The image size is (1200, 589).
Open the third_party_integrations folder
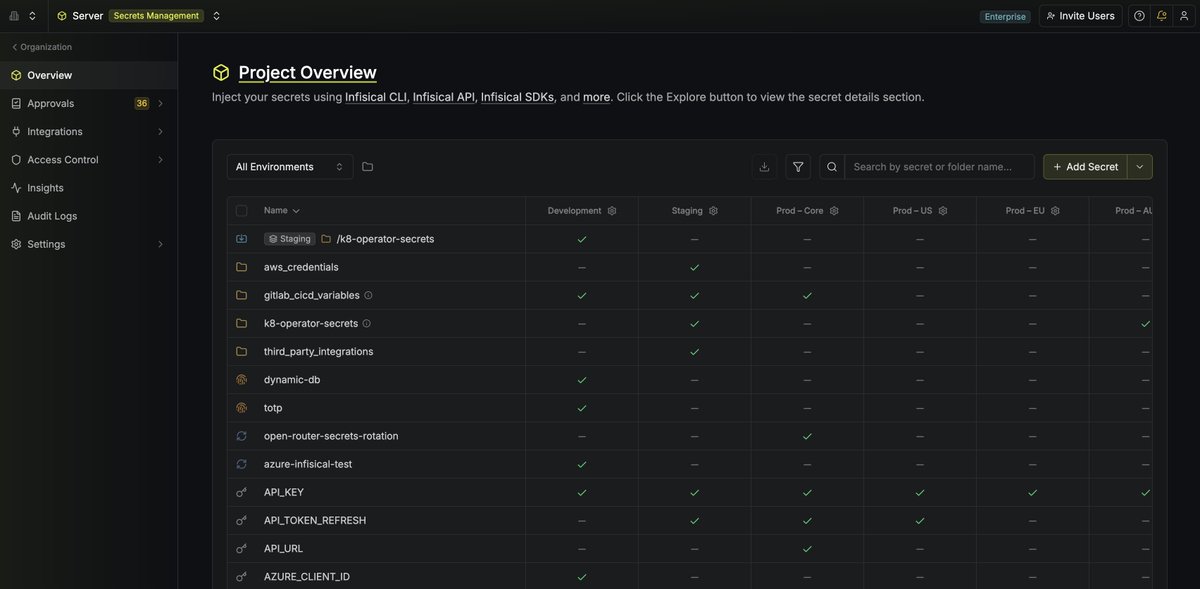[319, 351]
